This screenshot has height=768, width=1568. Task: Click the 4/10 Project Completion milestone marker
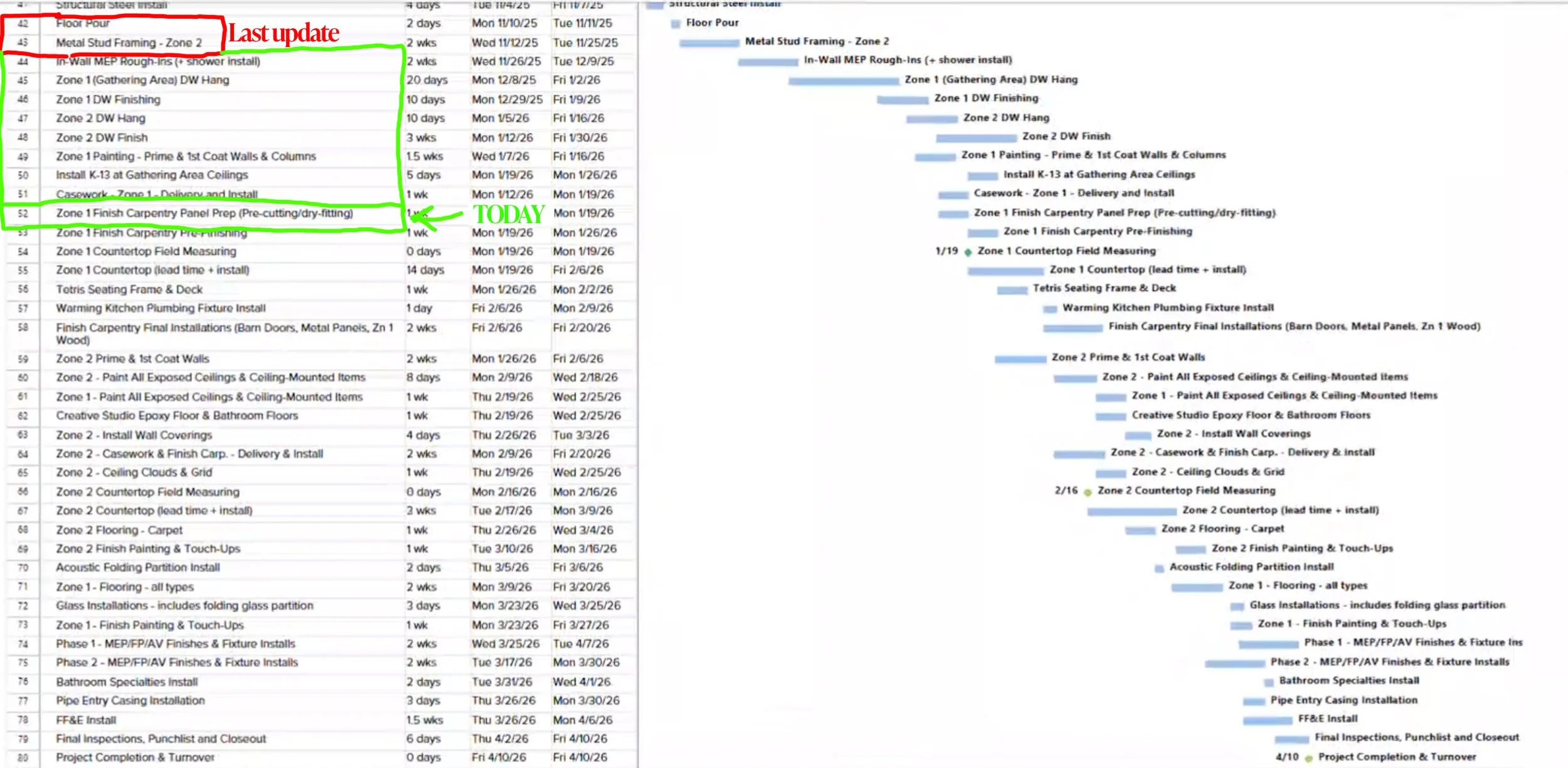(1308, 759)
